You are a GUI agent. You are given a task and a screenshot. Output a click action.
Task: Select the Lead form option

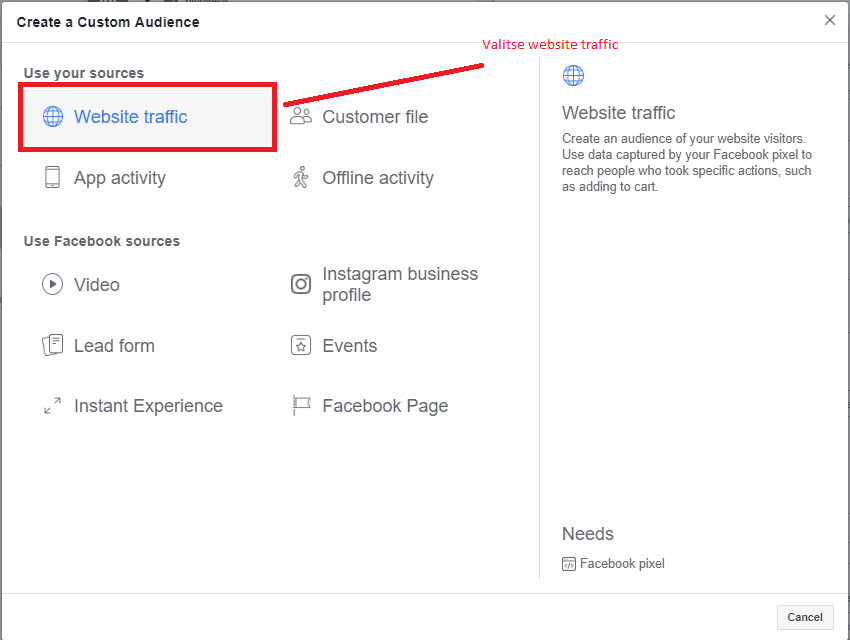coord(114,346)
